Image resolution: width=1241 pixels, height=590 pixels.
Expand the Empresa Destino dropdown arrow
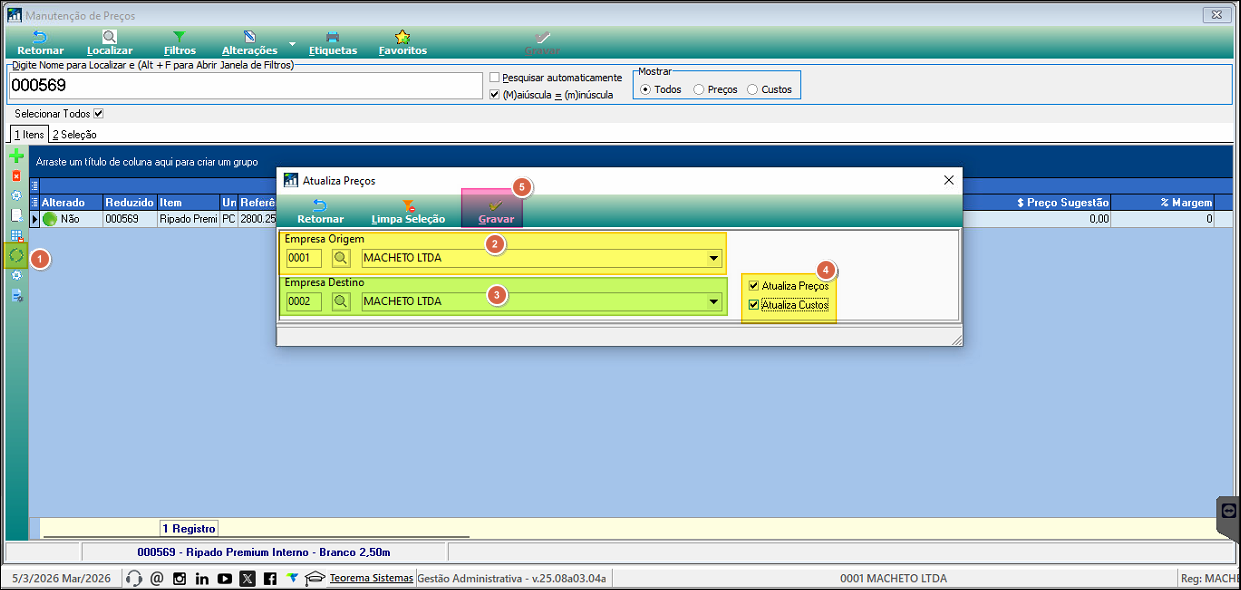point(714,301)
